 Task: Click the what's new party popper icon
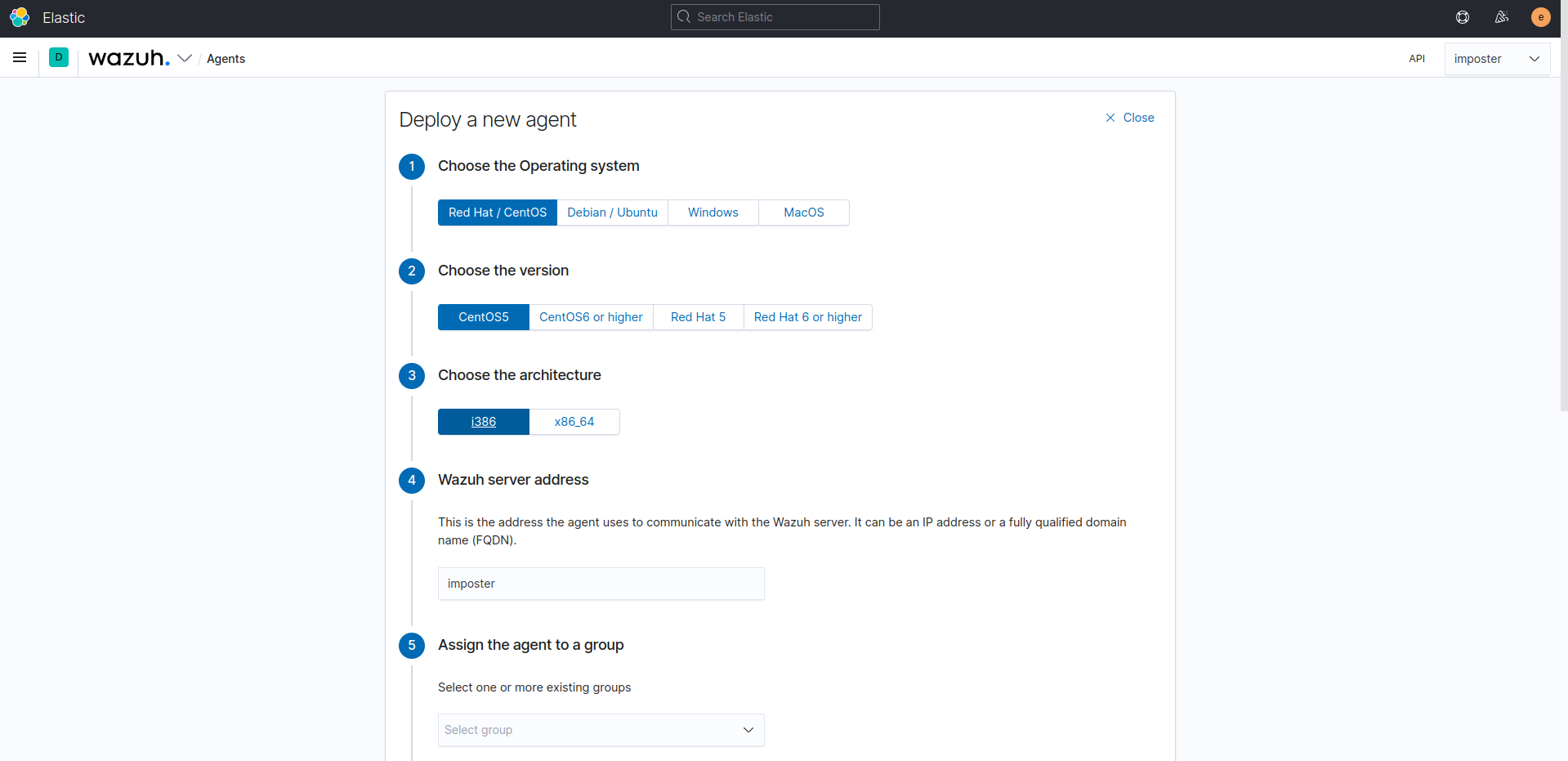pyautogui.click(x=1502, y=16)
